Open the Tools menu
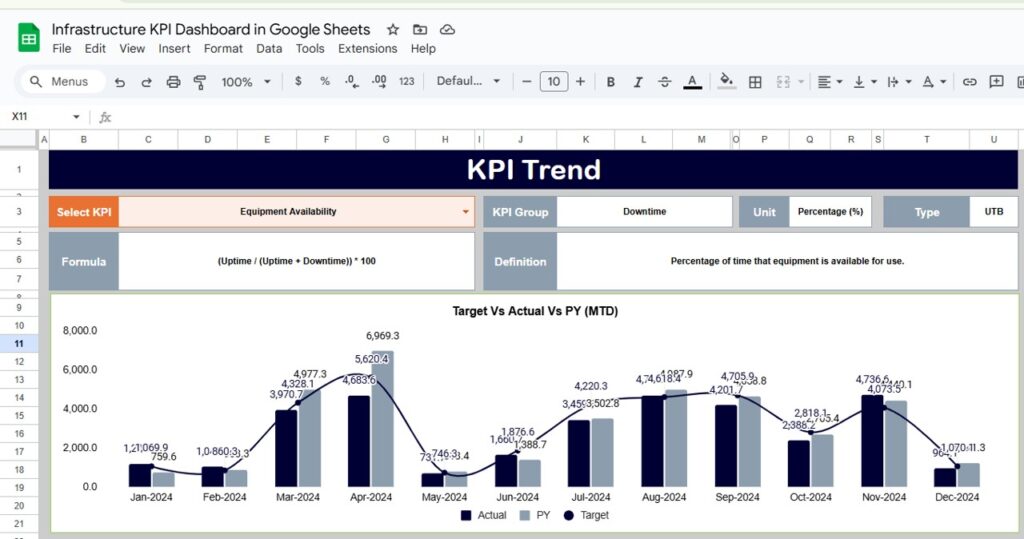This screenshot has width=1024, height=539. (310, 48)
